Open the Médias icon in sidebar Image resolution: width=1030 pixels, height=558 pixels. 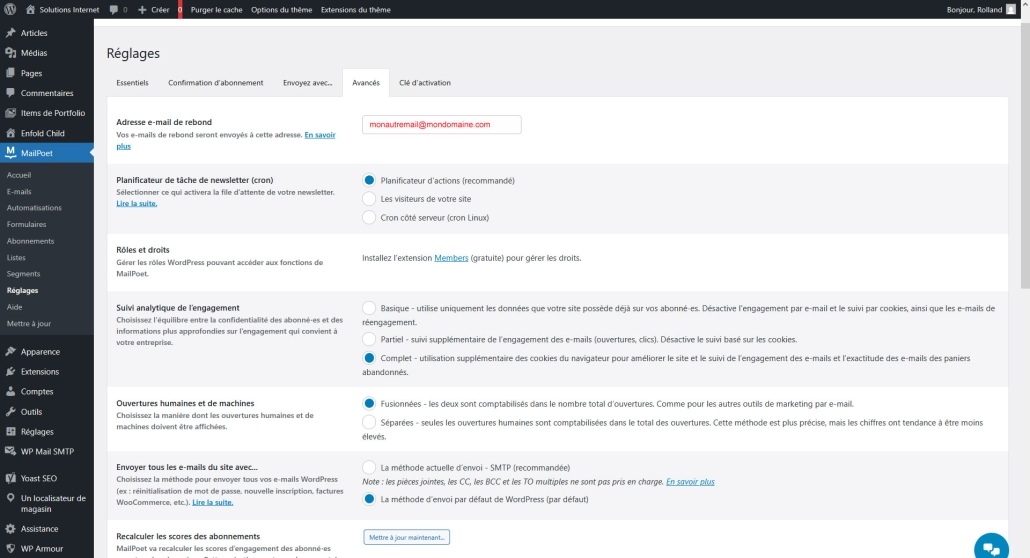pyautogui.click(x=11, y=53)
